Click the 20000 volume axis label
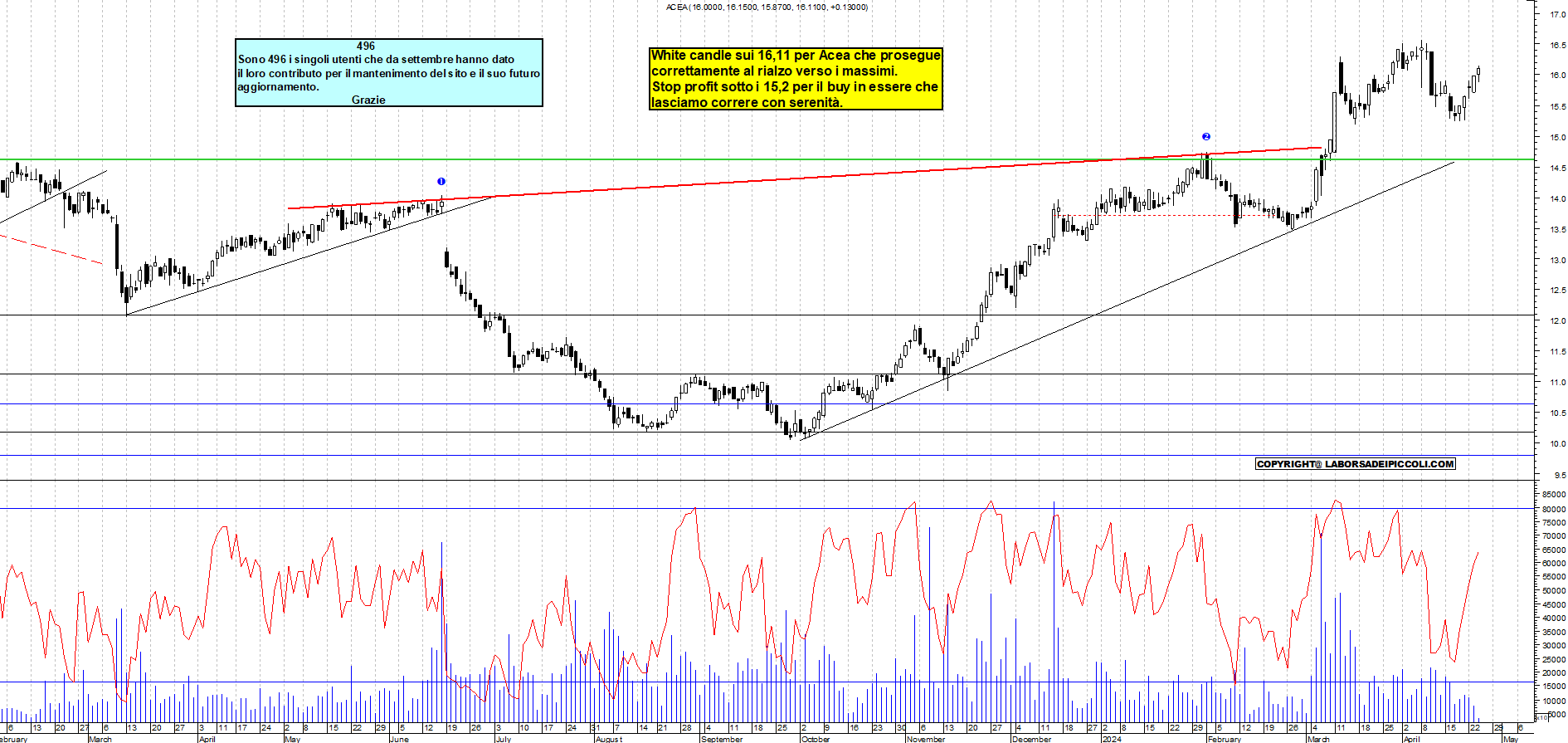 [1554, 673]
